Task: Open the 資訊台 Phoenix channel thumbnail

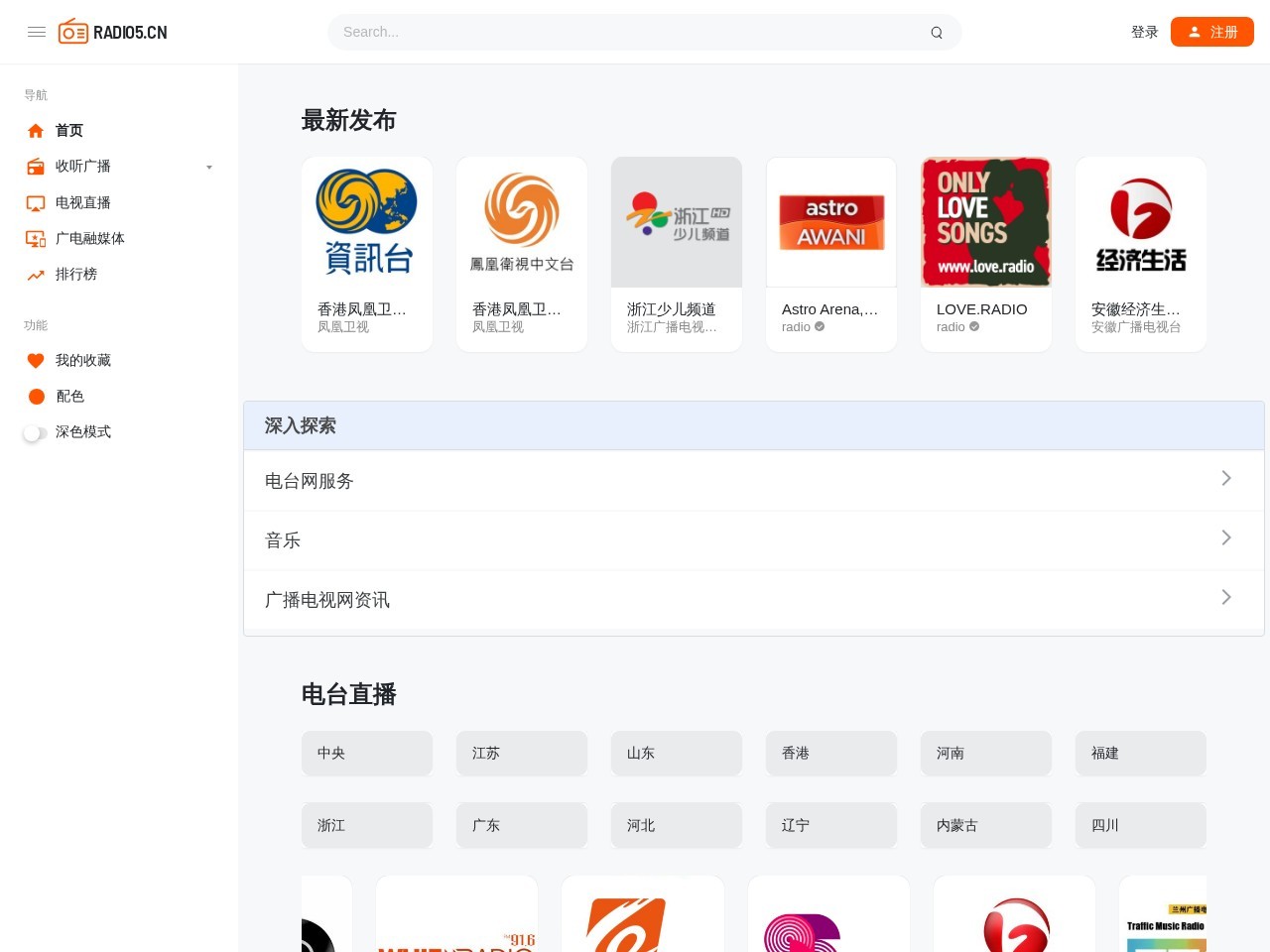Action: (367, 222)
